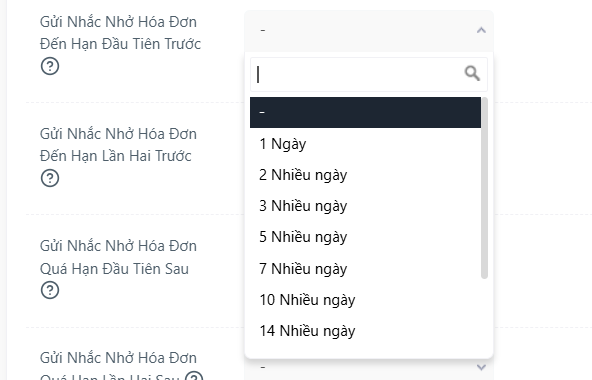Click help icon for Đến Hạn Đầu Tiên Trước
592x380 pixels.
tap(50, 66)
